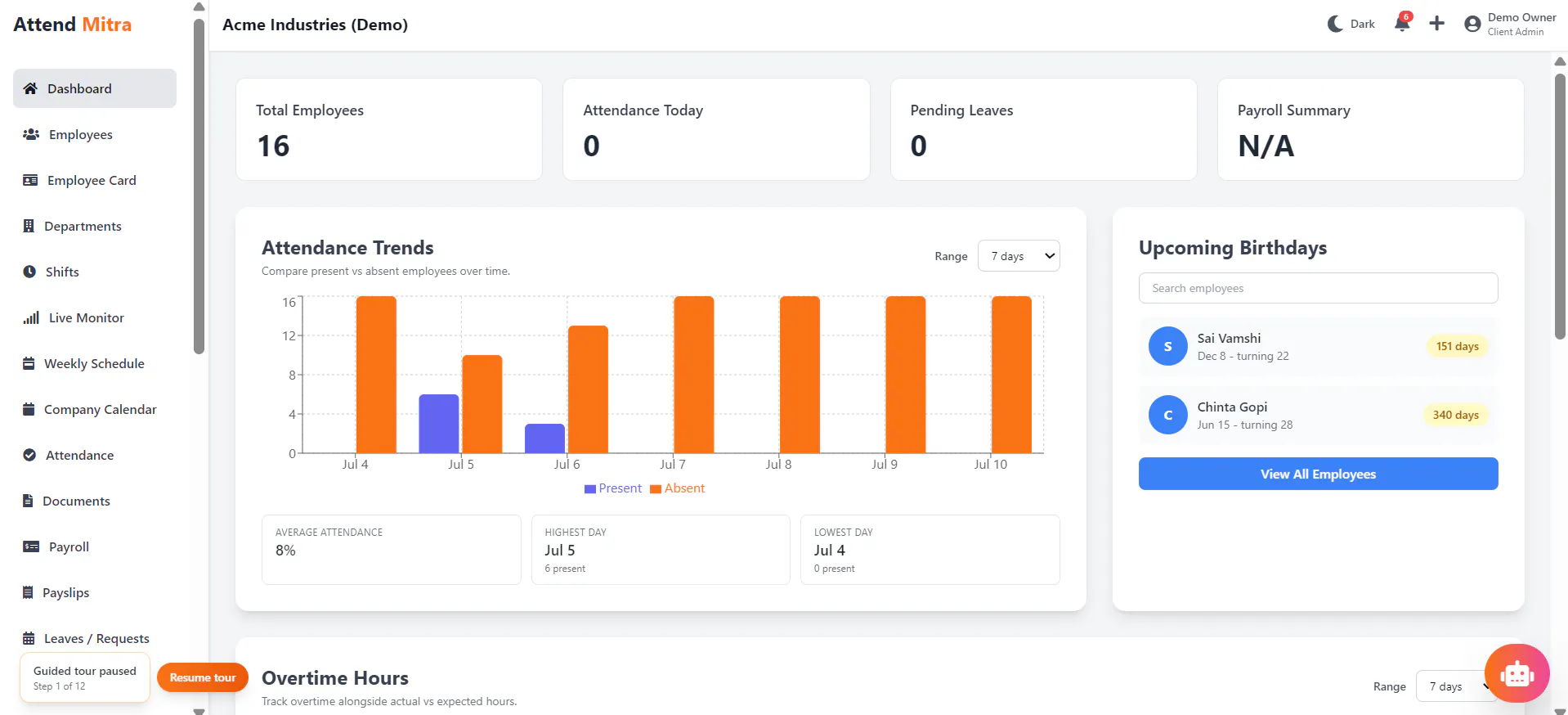Click the Acme Industries (Demo) title
Screen dimensions: 1568x715
(315, 25)
